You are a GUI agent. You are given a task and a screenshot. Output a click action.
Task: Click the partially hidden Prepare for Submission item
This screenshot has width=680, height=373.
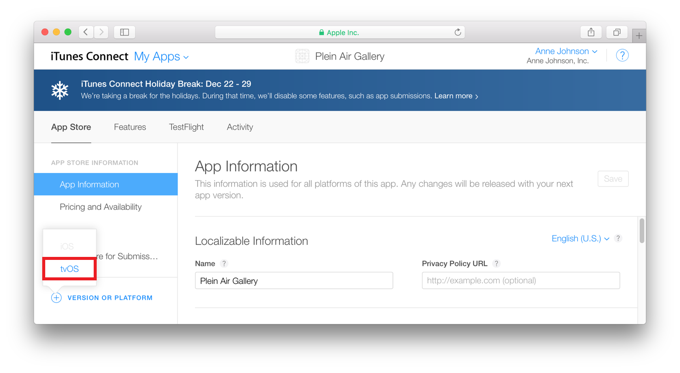pos(127,256)
